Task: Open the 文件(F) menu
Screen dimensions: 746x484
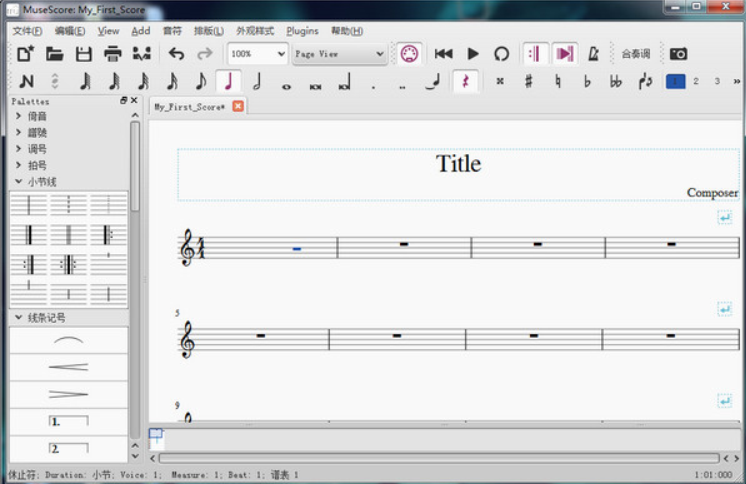Action: pos(28,31)
